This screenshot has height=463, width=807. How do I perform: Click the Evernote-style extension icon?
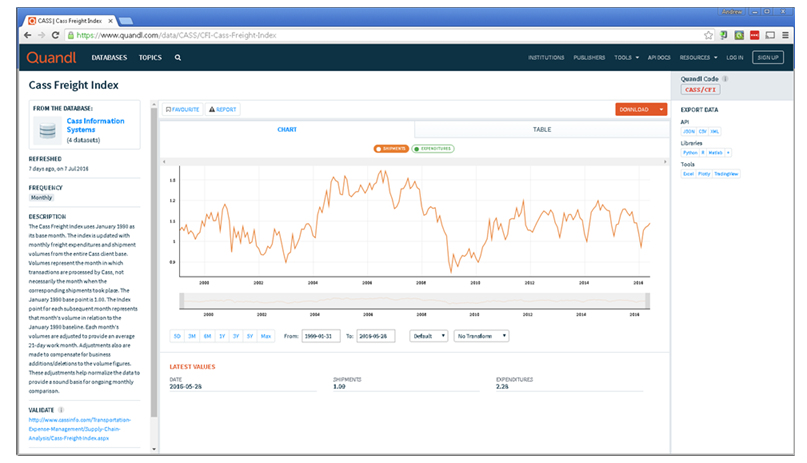click(x=724, y=35)
